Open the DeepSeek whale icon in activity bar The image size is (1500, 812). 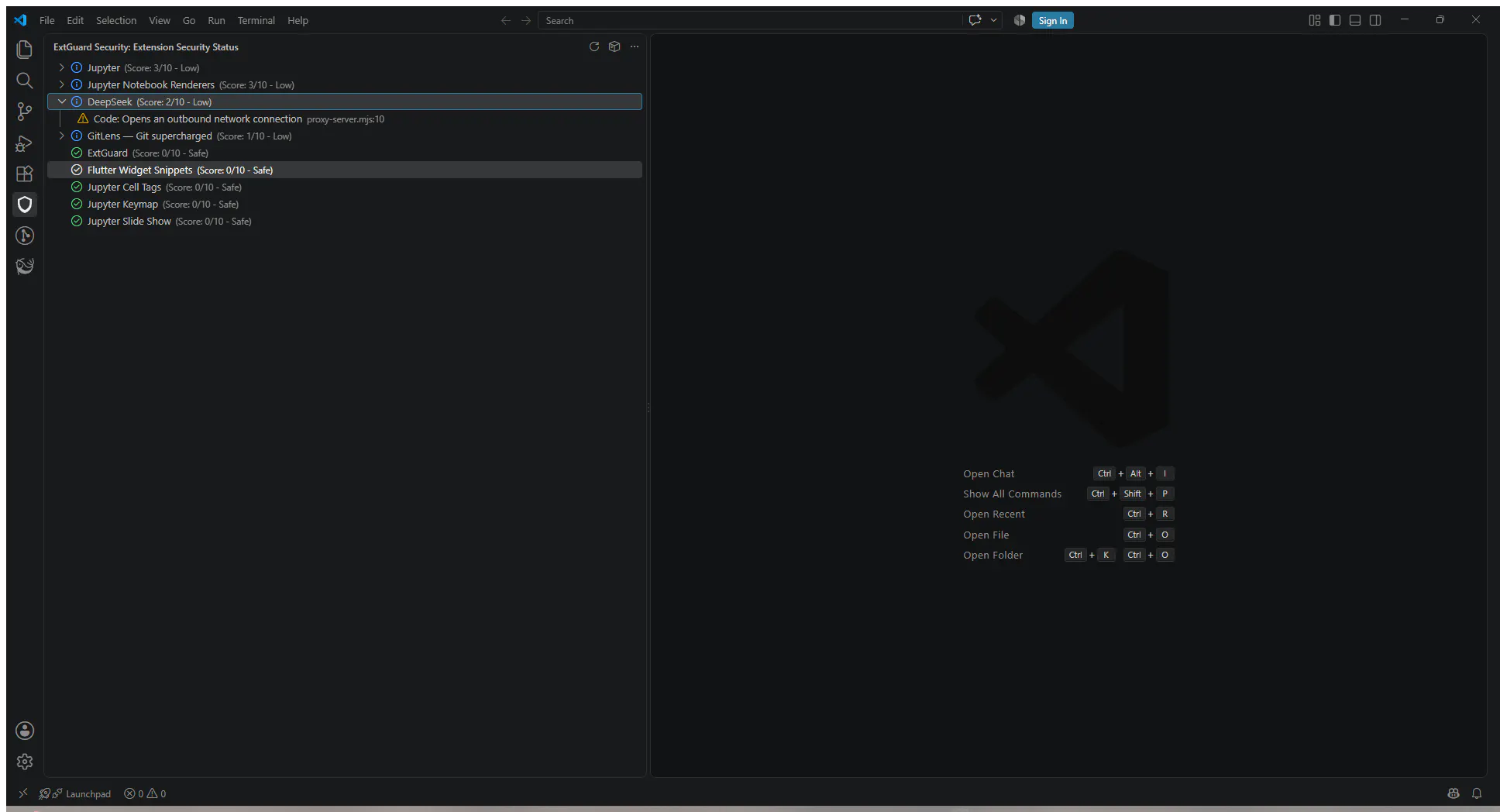coord(25,267)
